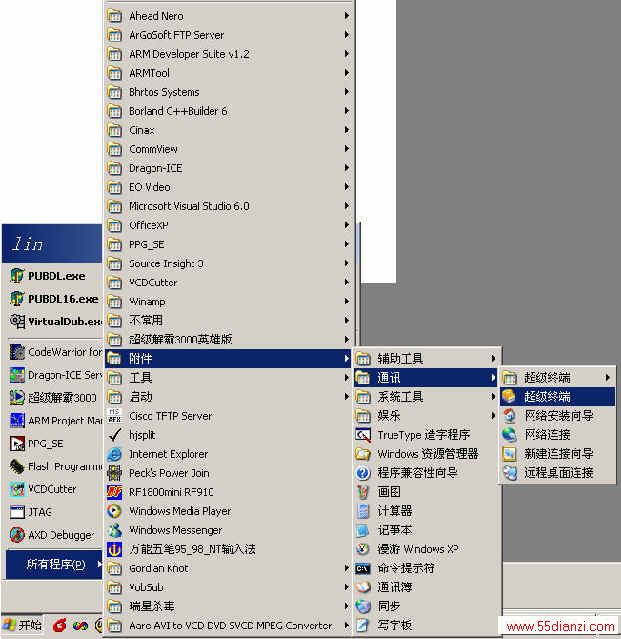
Task: Select the 通讯 communications submenu
Action: pos(425,378)
